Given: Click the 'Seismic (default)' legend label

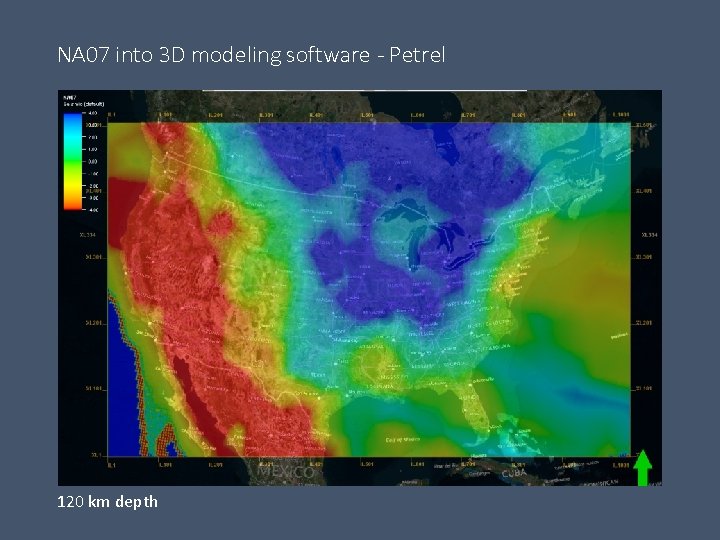Looking at the screenshot, I should click(x=84, y=104).
